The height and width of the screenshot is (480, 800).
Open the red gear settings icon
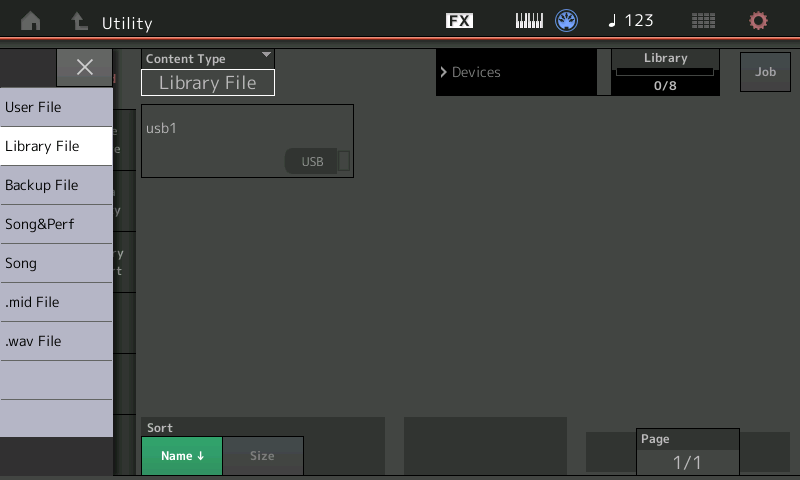[759, 21]
